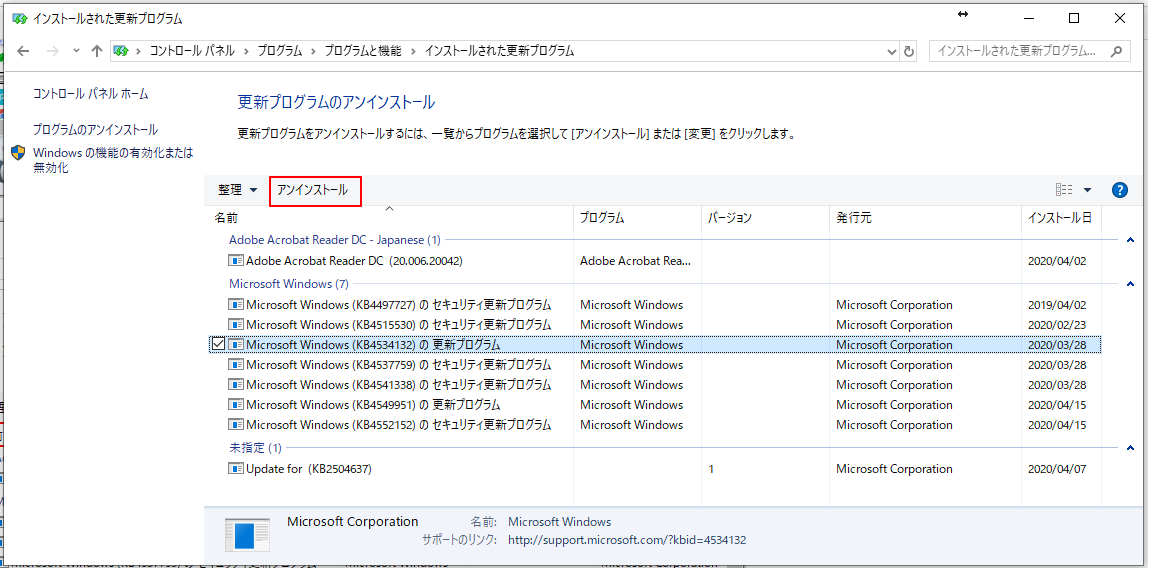Uncheck the KB4534132 row checkbox
This screenshot has height=570, width=1149.
pos(218,344)
